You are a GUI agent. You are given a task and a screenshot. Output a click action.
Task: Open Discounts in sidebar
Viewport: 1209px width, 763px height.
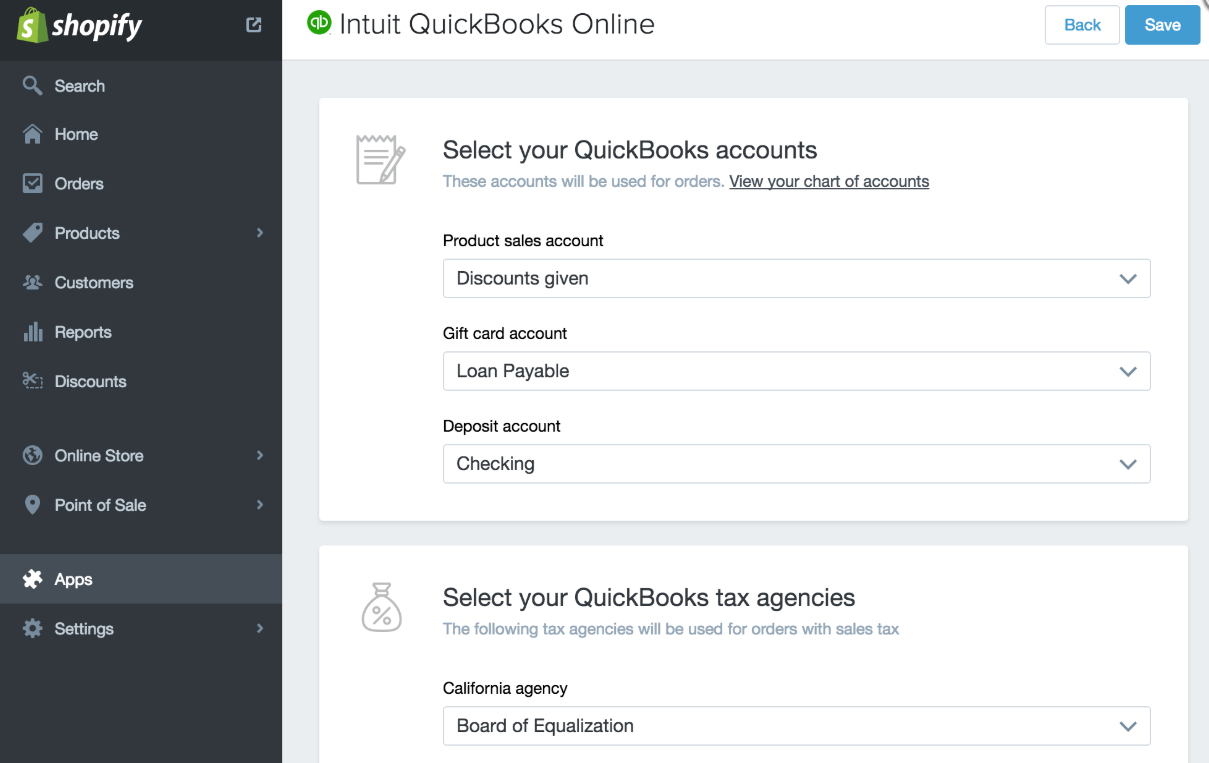coord(141,381)
